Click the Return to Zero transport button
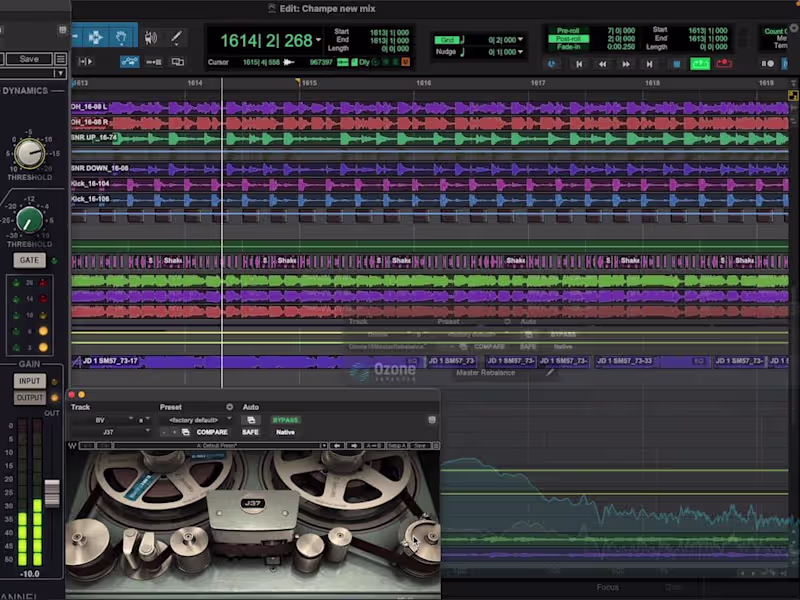Viewport: 800px width, 600px height. coord(578,64)
